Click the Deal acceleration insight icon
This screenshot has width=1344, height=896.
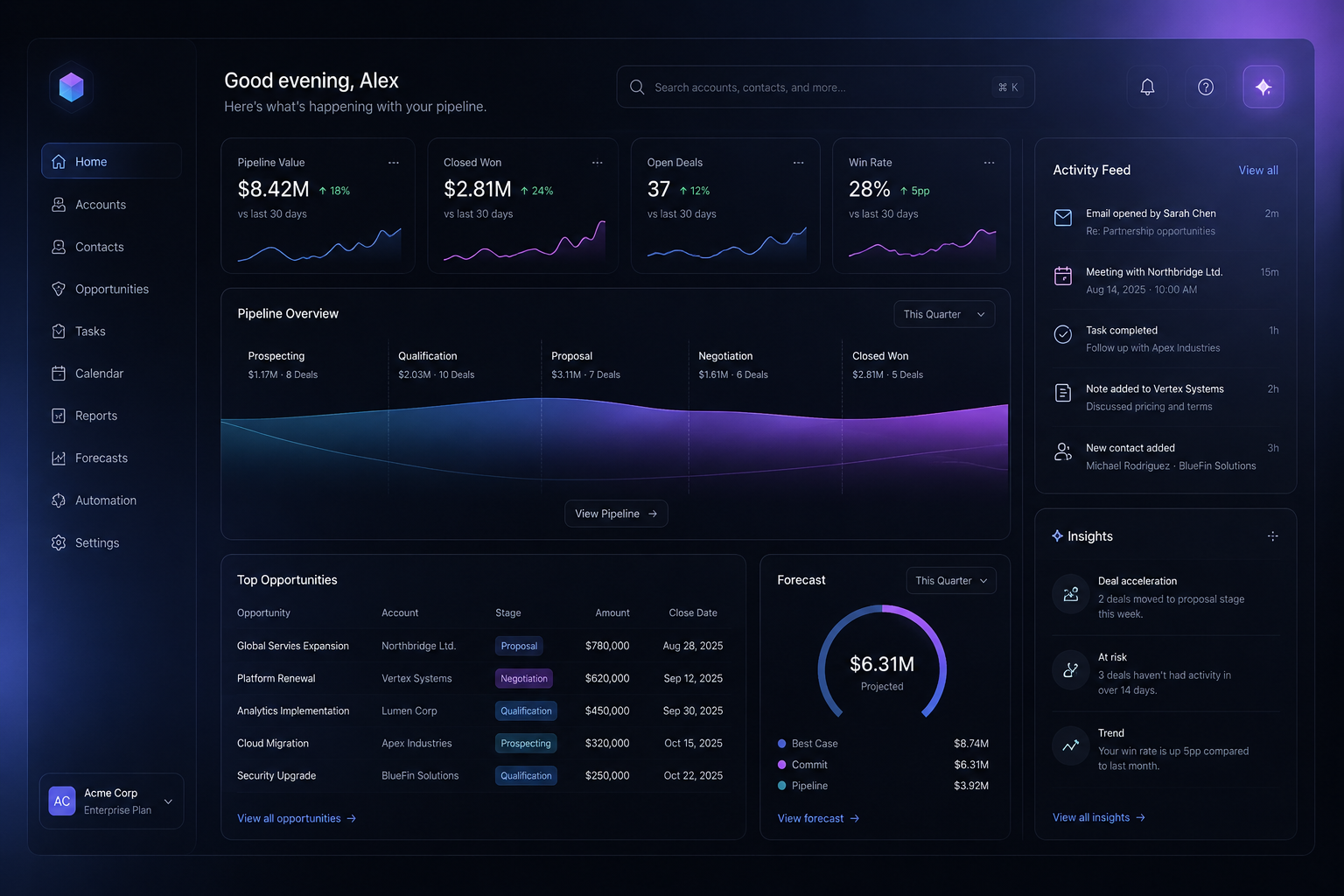pyautogui.click(x=1071, y=594)
